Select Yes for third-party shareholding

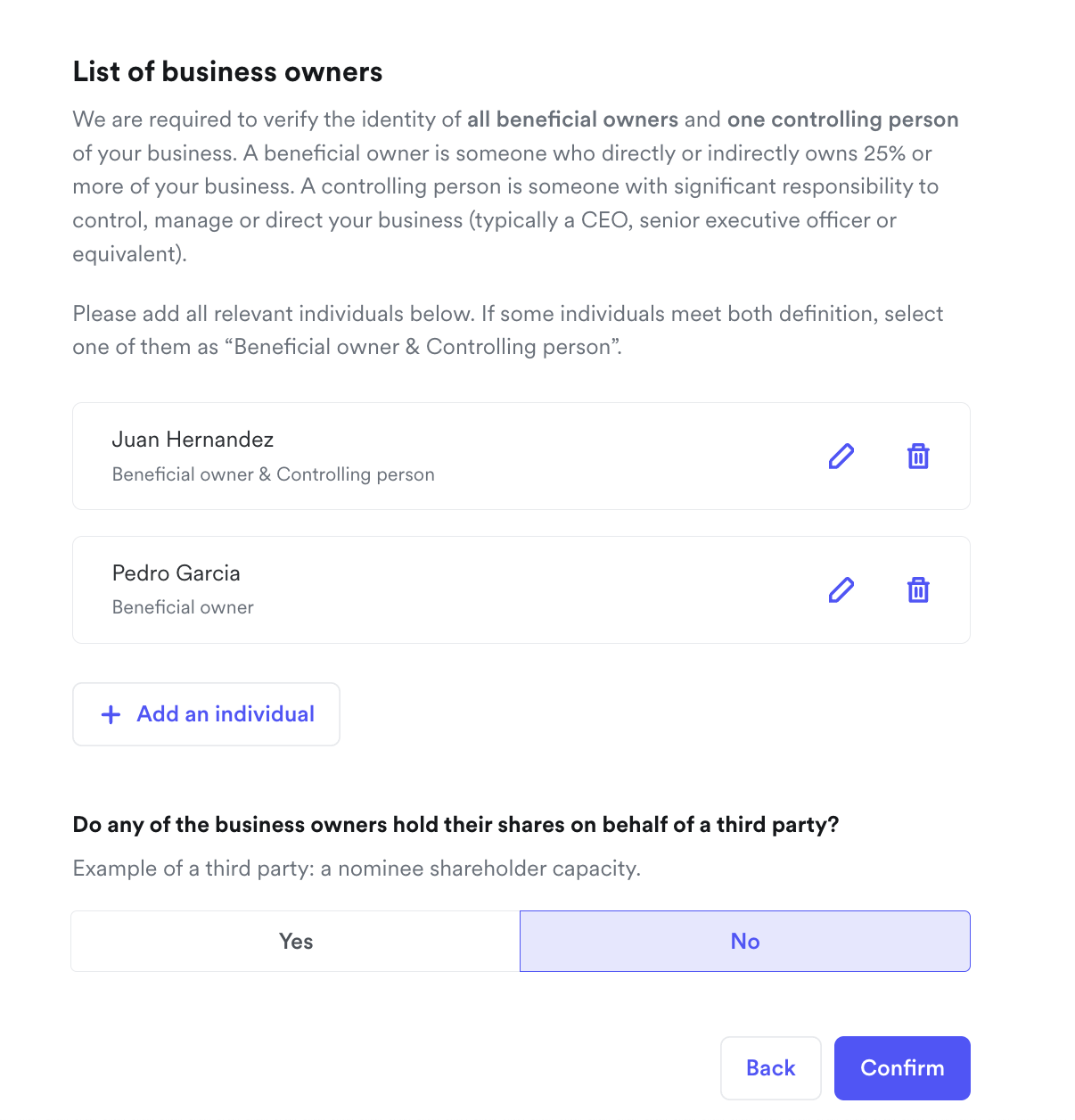[296, 942]
